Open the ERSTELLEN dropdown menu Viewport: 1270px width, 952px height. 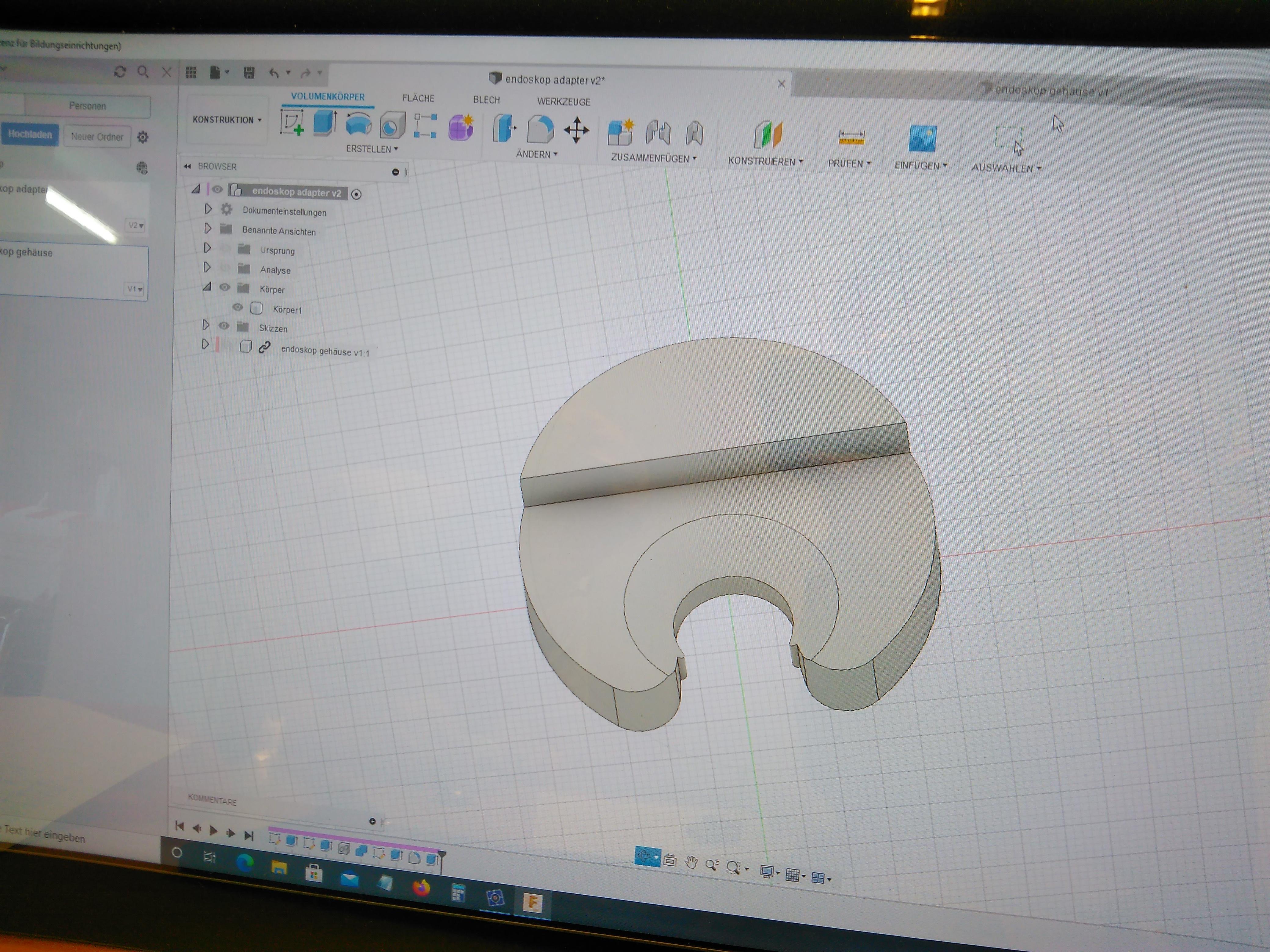coord(372,149)
